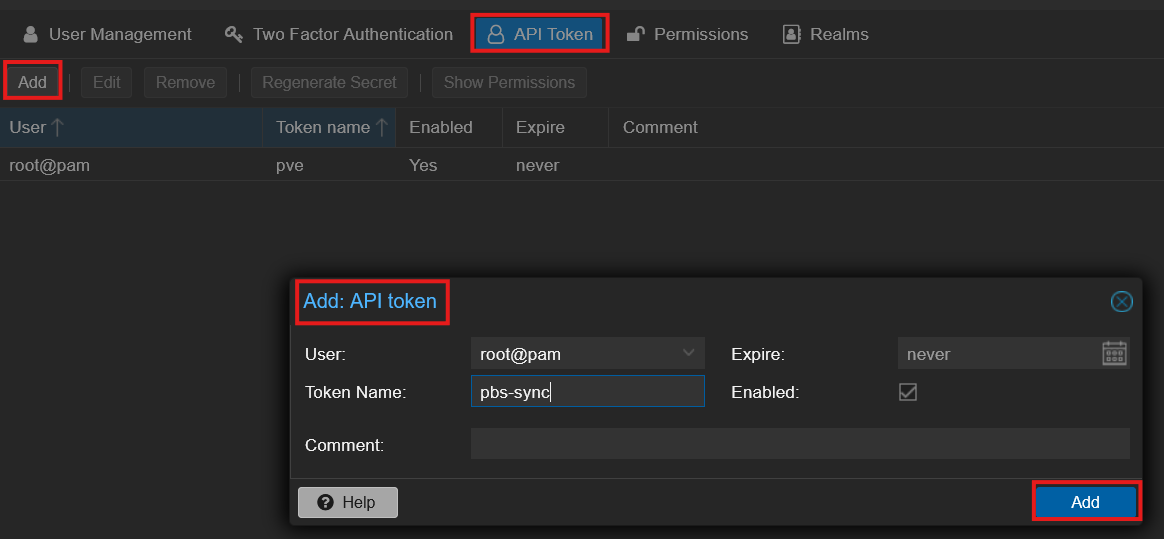Viewport: 1164px width, 539px height.
Task: Click the Edit toolbar button
Action: pos(106,82)
